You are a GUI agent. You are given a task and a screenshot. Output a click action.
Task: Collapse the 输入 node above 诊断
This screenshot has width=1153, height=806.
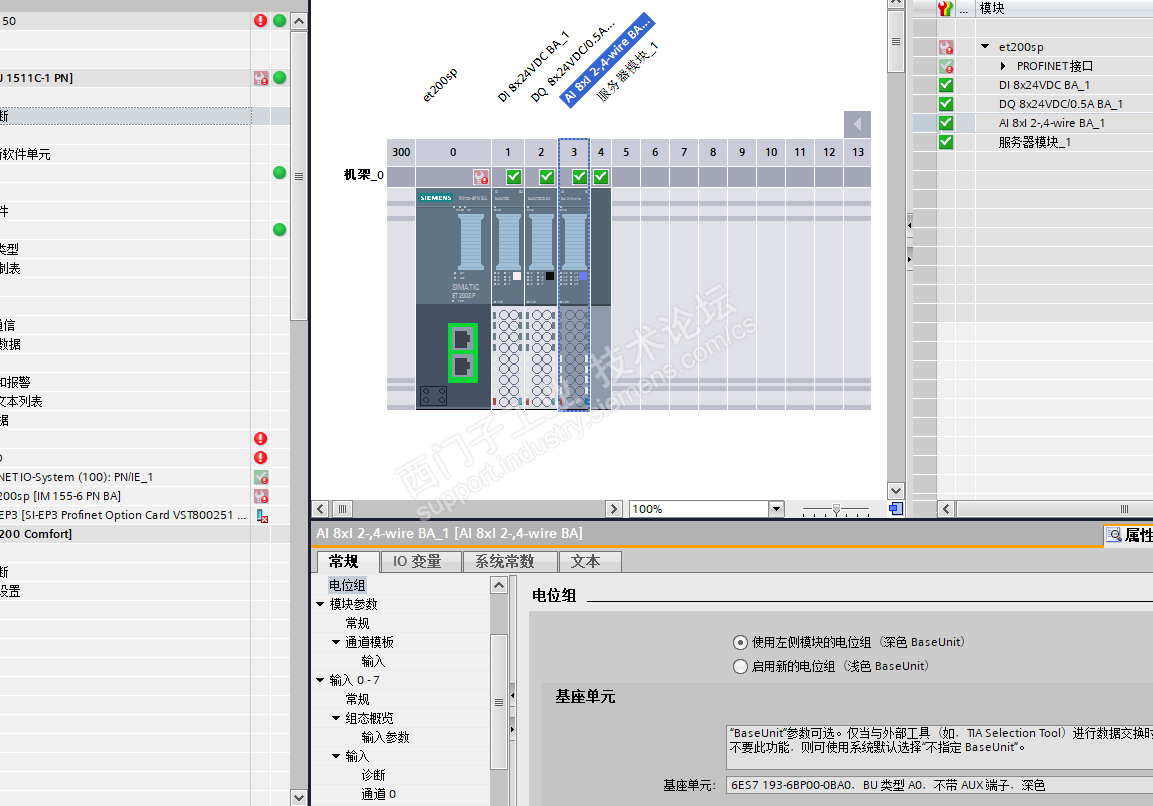336,756
